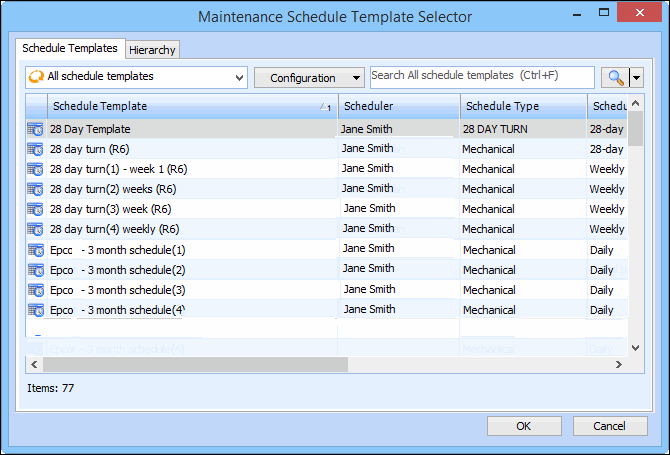Click the Search All schedule templates field

click(x=482, y=77)
